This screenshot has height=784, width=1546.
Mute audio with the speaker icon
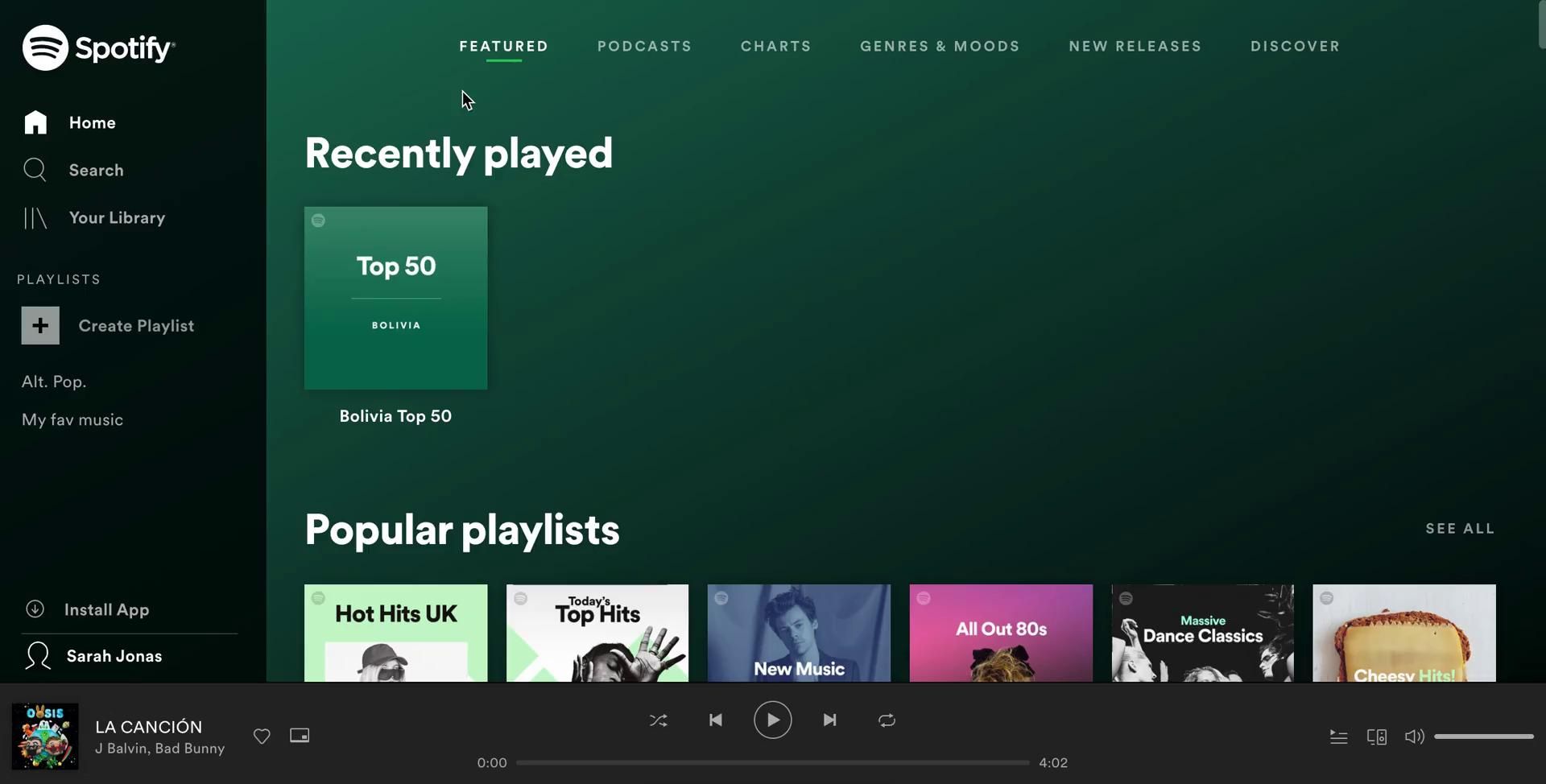click(1414, 737)
